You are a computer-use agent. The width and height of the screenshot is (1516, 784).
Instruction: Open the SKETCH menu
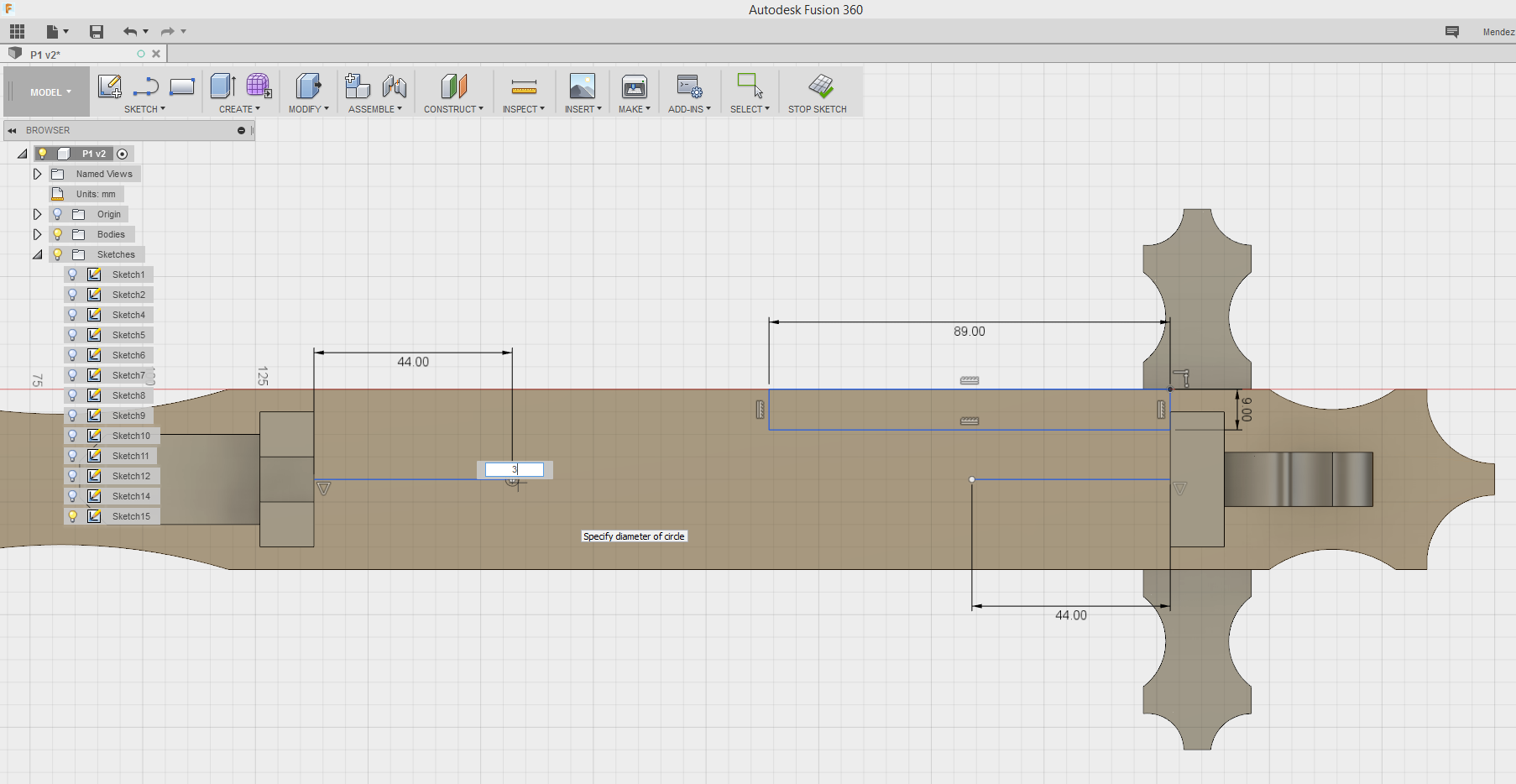coord(144,109)
